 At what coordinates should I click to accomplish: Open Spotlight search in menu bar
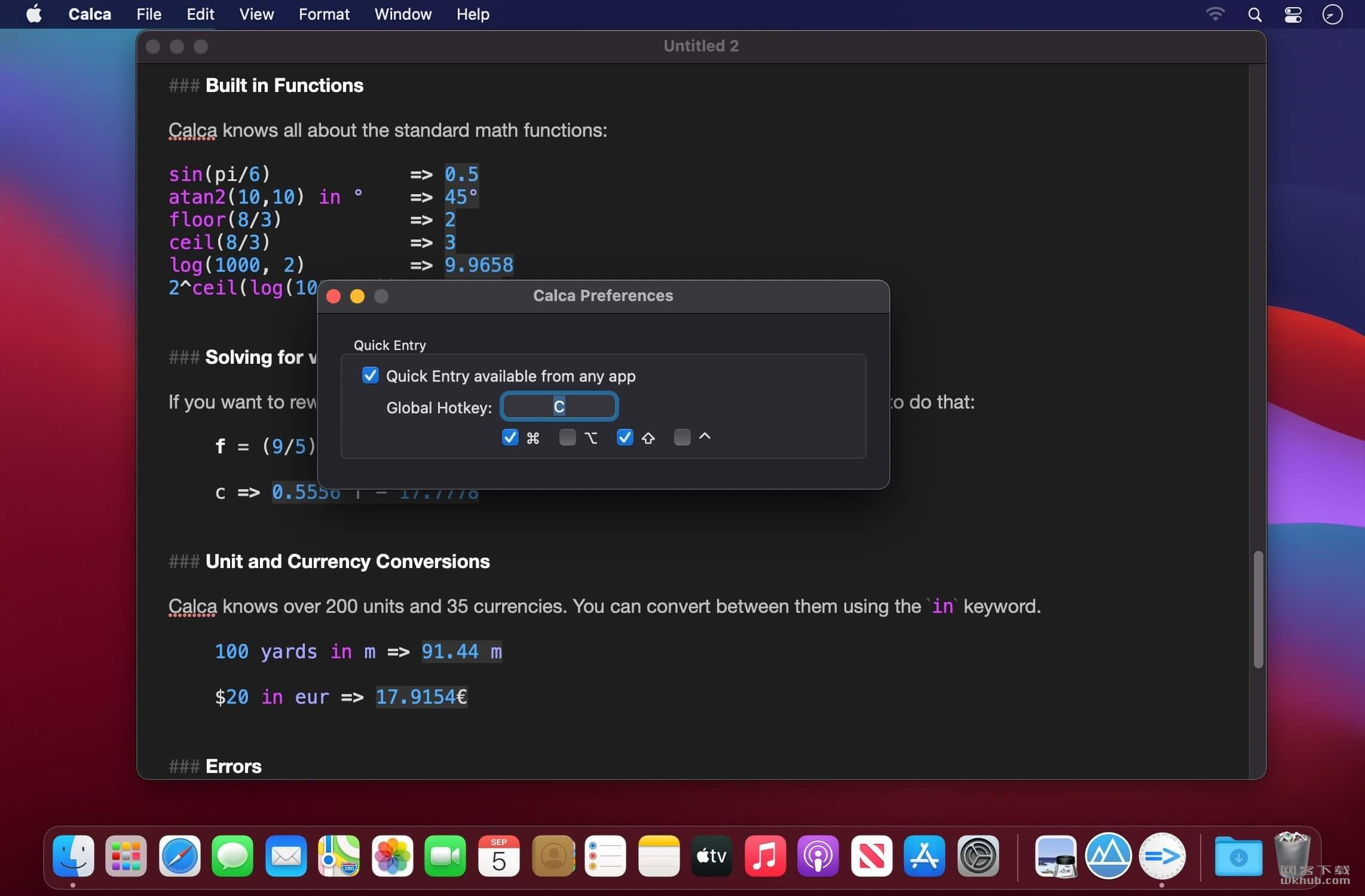click(1254, 14)
